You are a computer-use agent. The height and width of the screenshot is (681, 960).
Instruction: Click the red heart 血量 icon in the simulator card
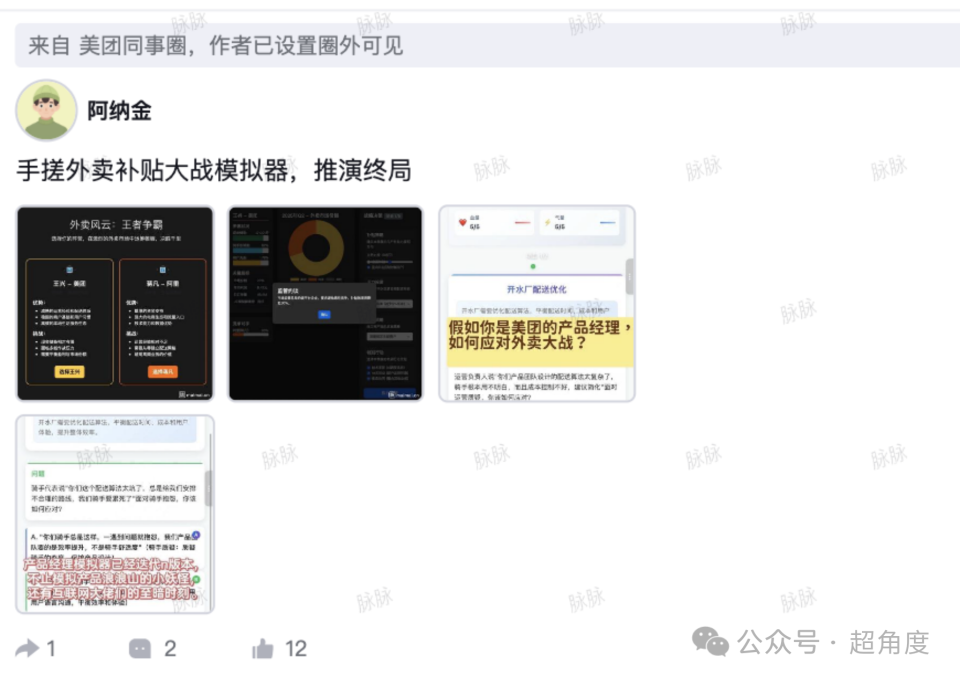[x=461, y=222]
